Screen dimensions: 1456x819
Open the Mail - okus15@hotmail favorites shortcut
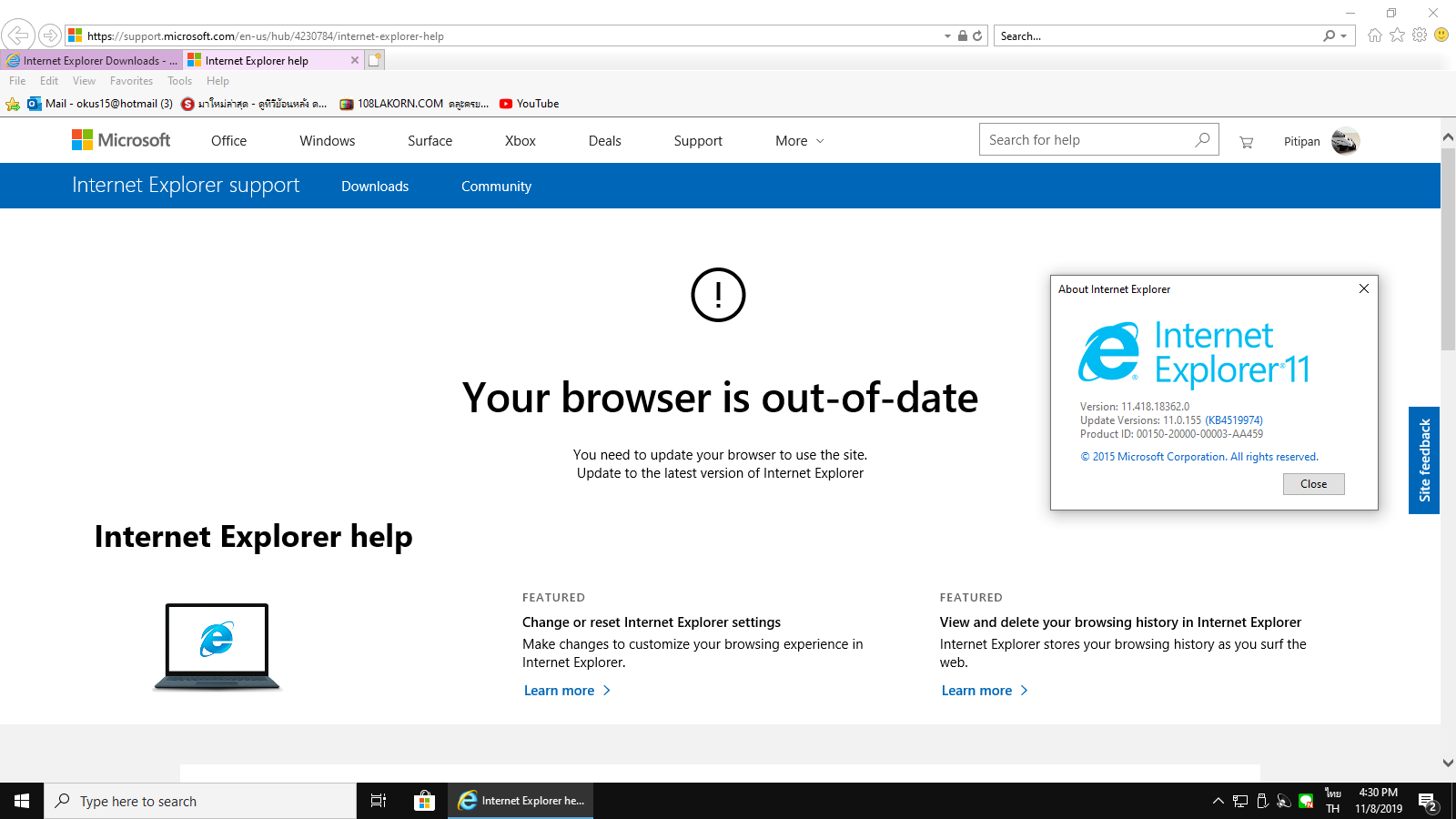[100, 104]
